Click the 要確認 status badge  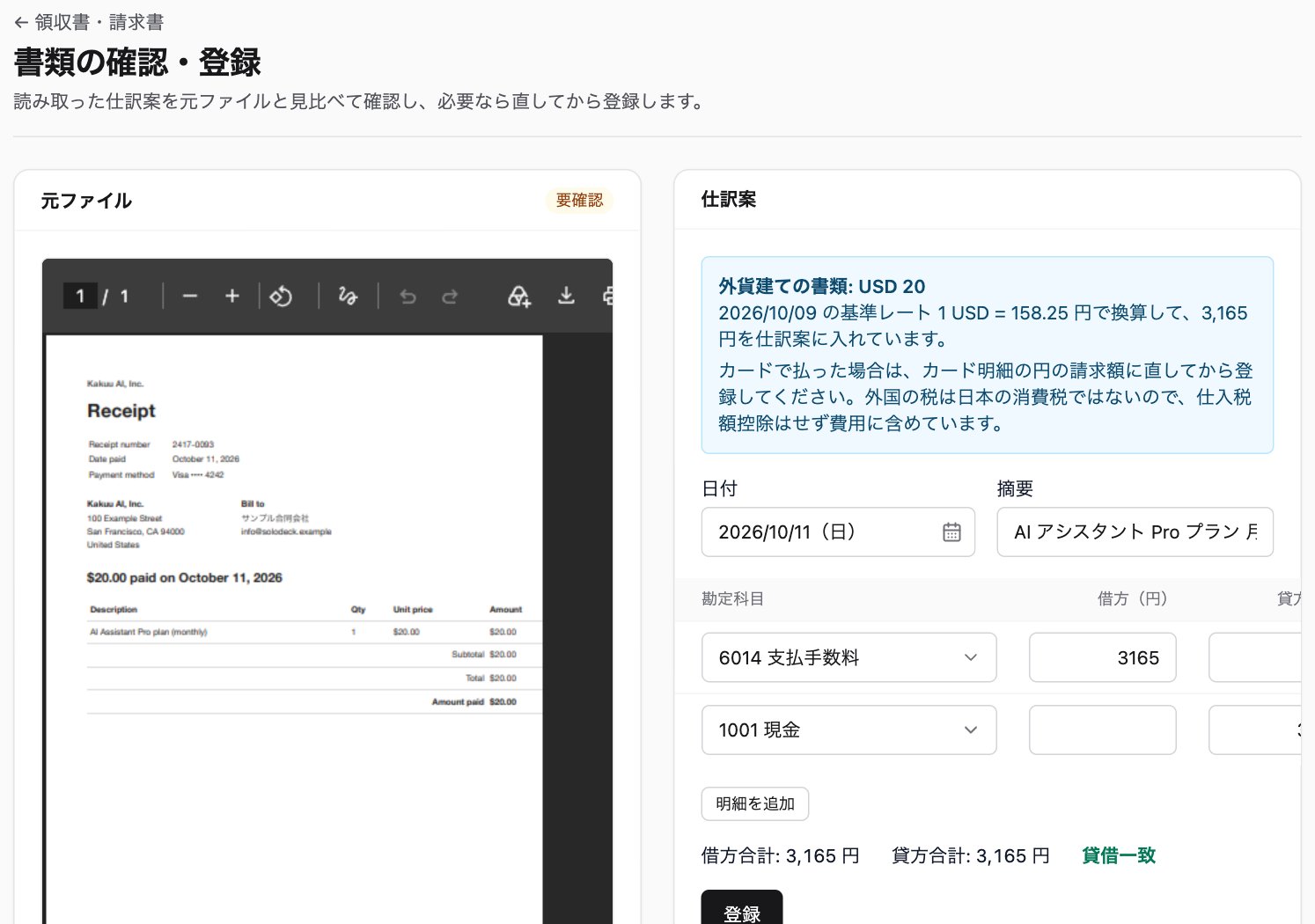579,201
